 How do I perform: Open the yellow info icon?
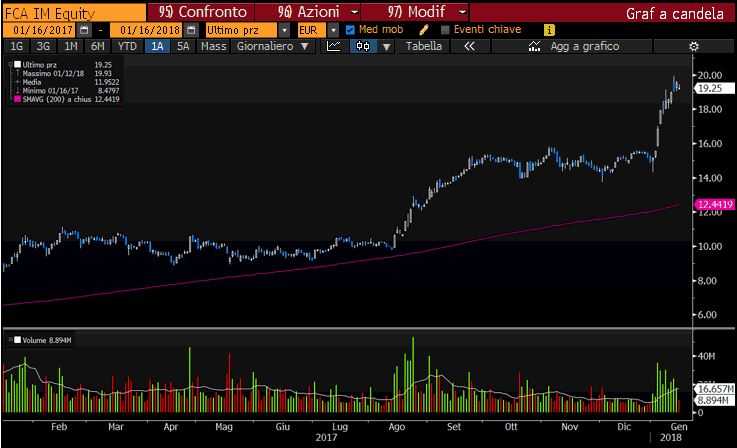pyautogui.click(x=549, y=30)
